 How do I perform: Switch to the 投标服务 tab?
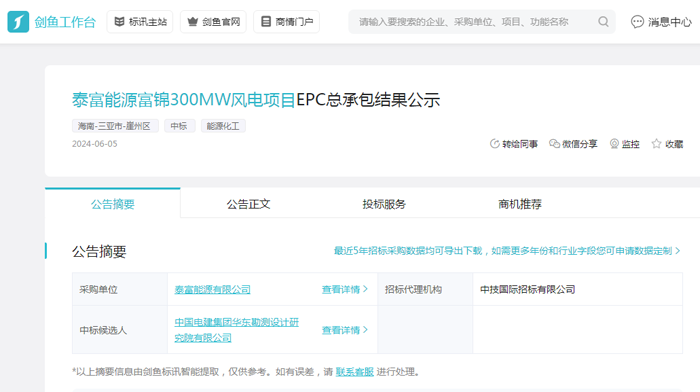click(384, 204)
